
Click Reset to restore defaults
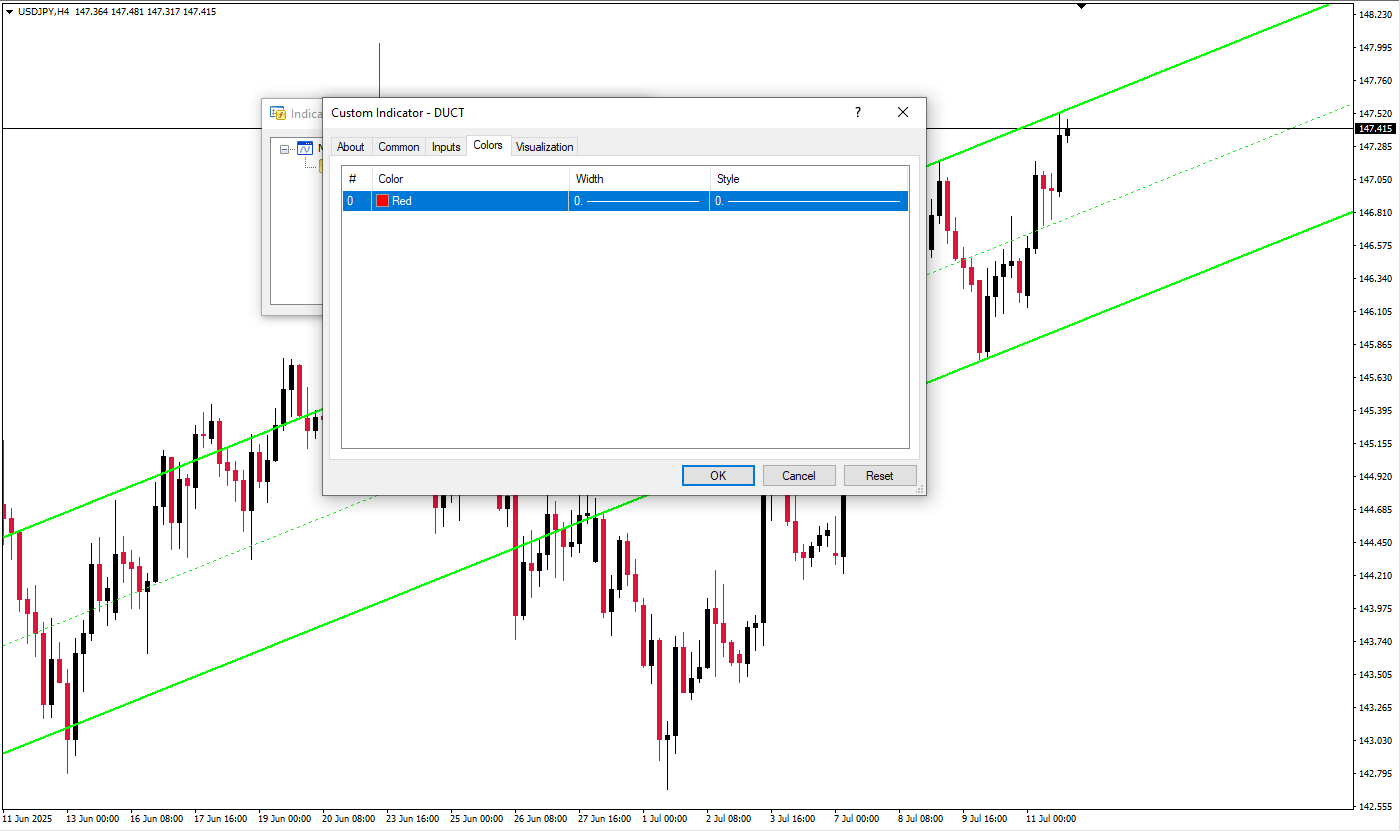click(879, 475)
